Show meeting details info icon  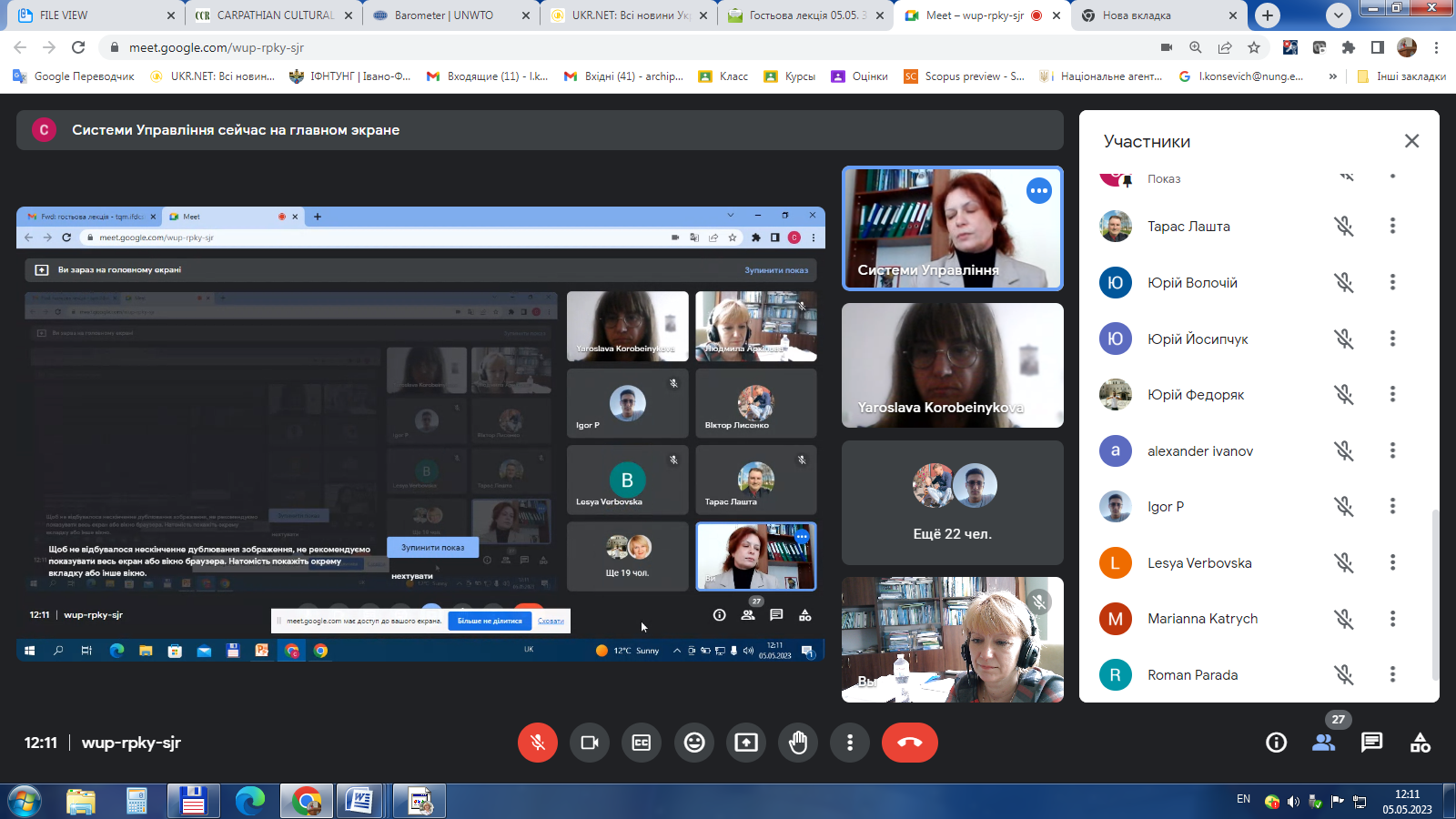(x=1276, y=743)
